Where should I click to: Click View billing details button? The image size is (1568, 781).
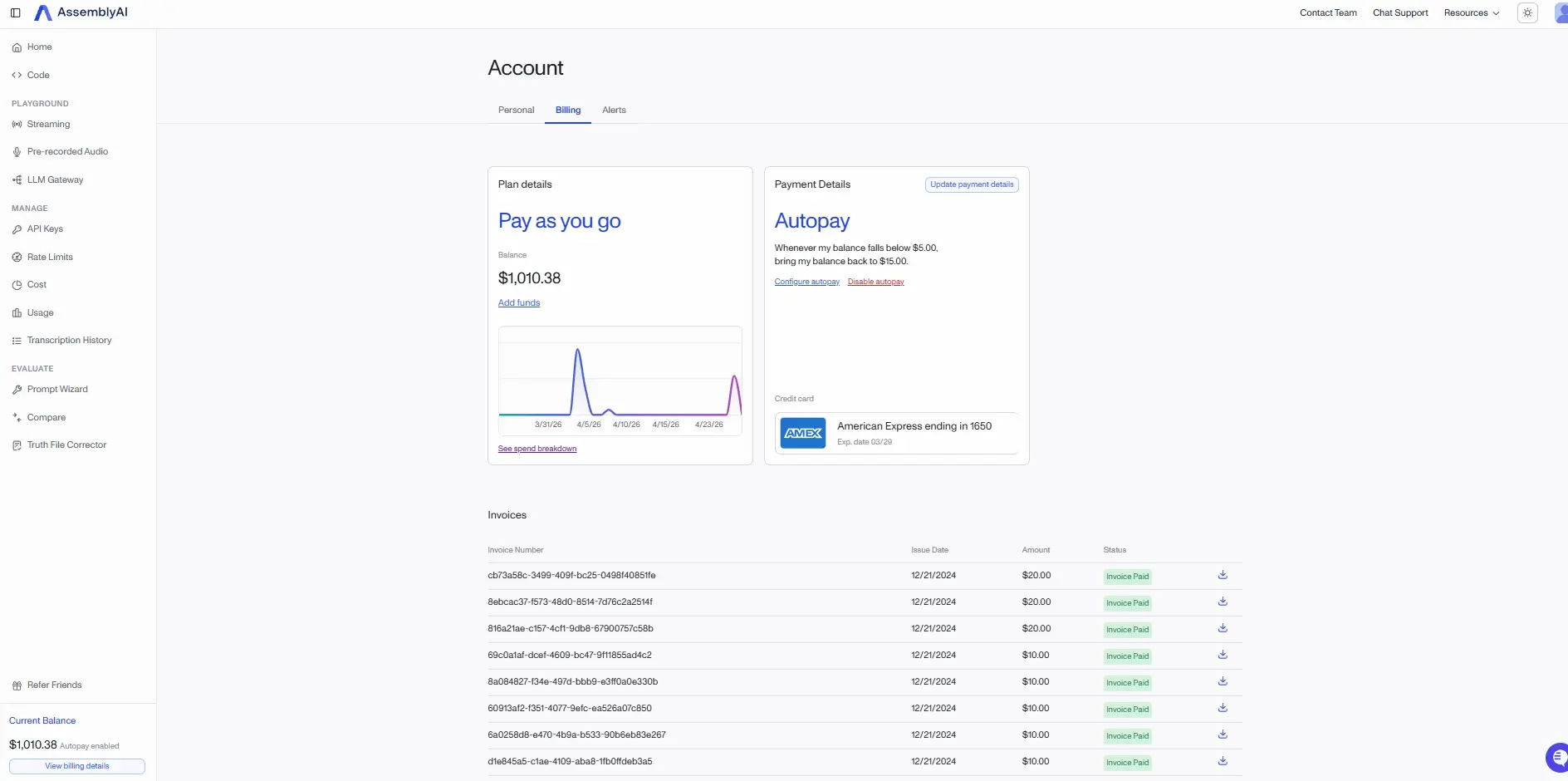coord(77,766)
